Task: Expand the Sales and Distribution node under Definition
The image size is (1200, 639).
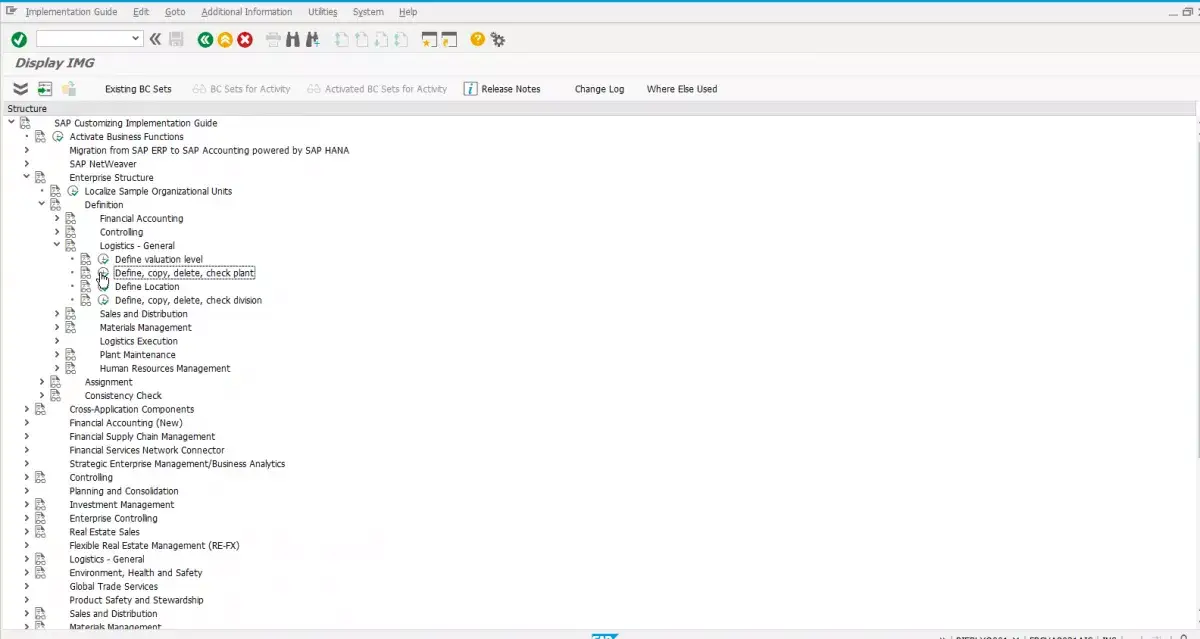Action: pyautogui.click(x=57, y=314)
